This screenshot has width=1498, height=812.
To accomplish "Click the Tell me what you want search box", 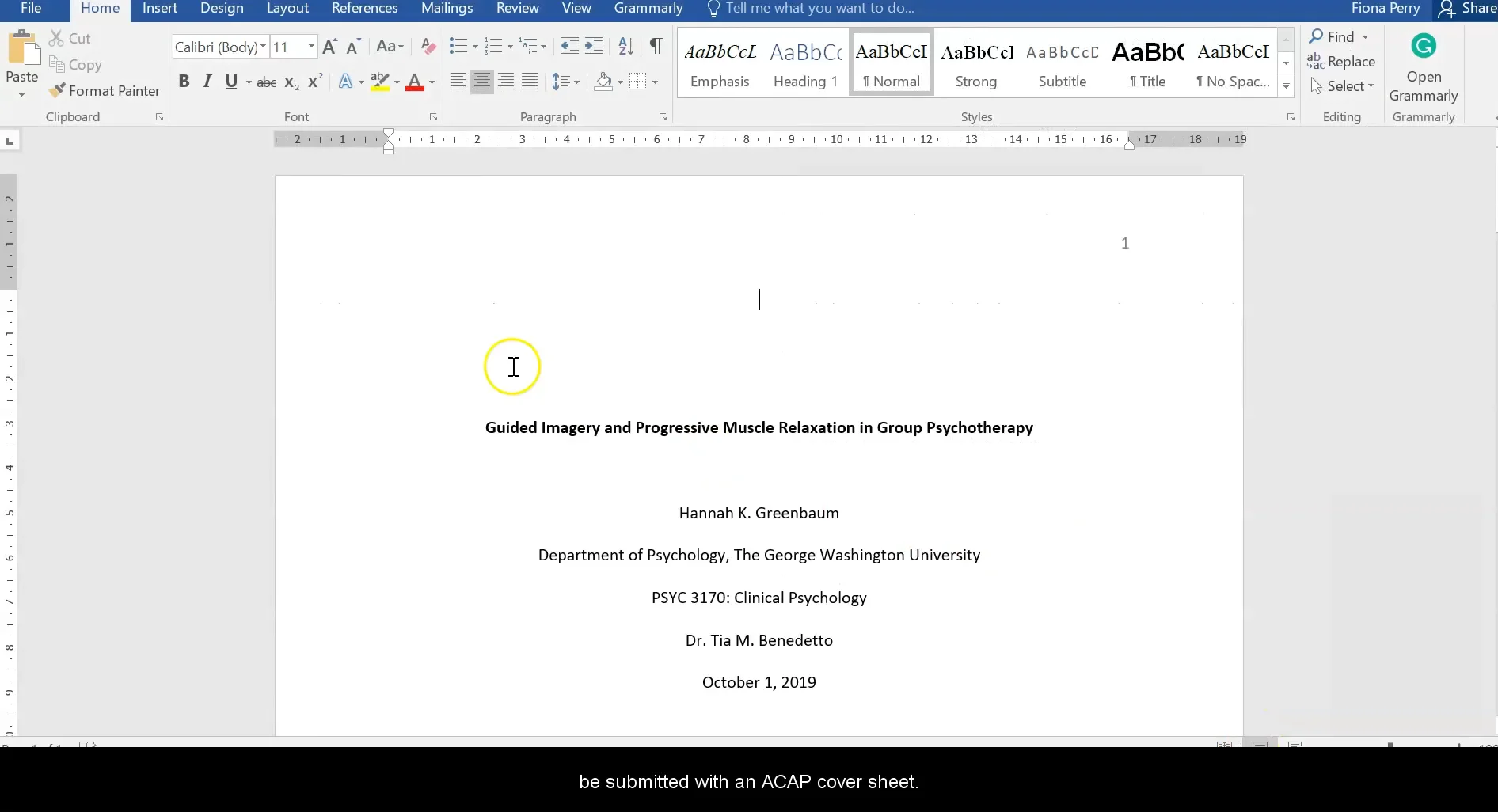I will click(x=819, y=9).
